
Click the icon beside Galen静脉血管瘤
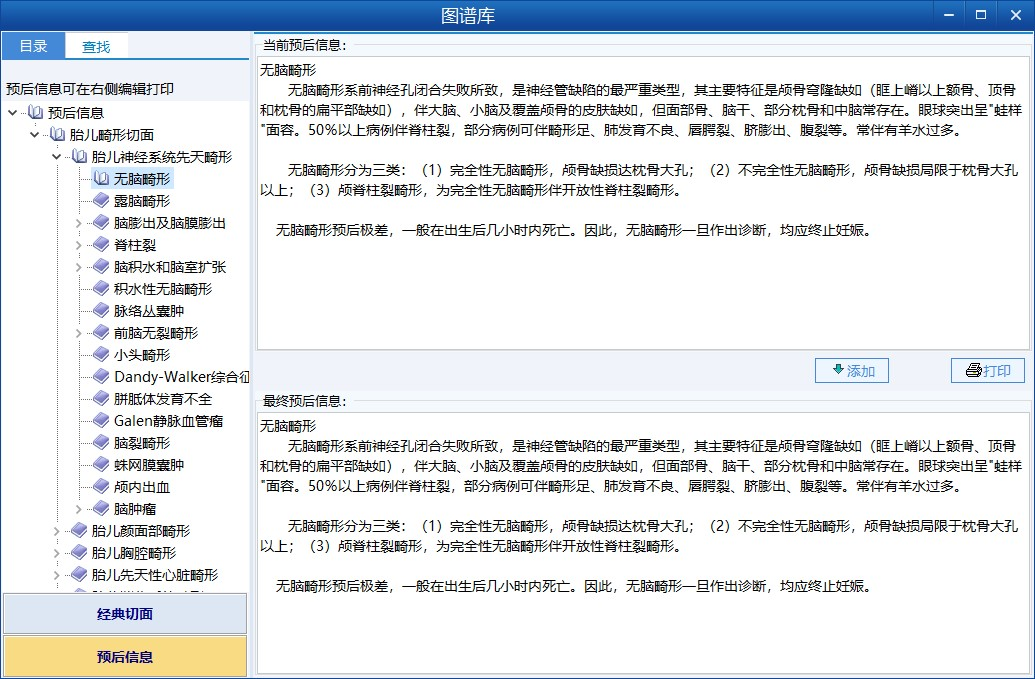point(101,421)
